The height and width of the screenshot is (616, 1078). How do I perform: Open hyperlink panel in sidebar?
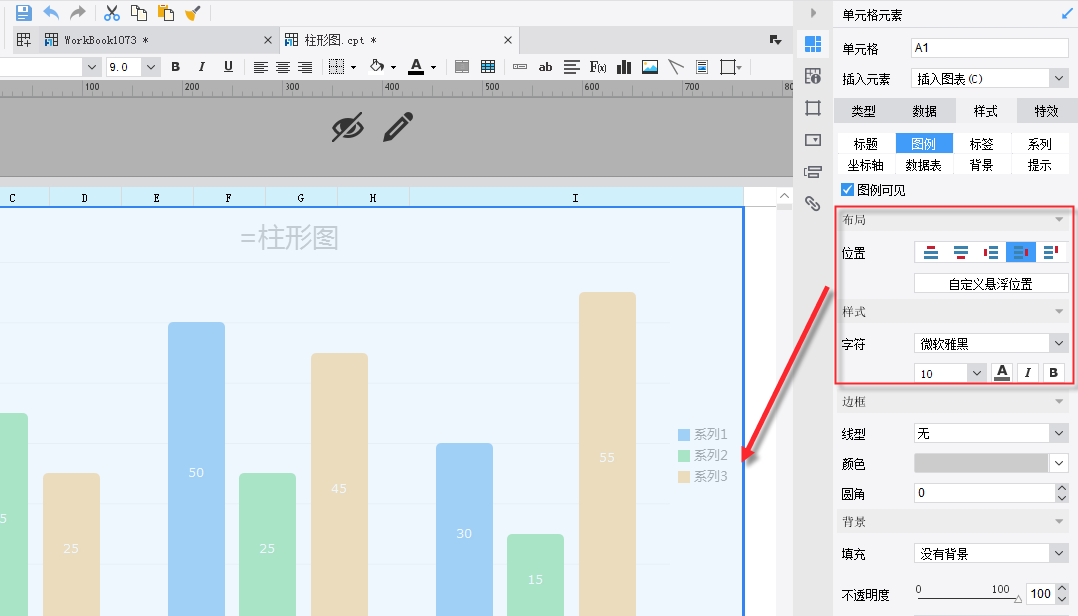(x=813, y=203)
